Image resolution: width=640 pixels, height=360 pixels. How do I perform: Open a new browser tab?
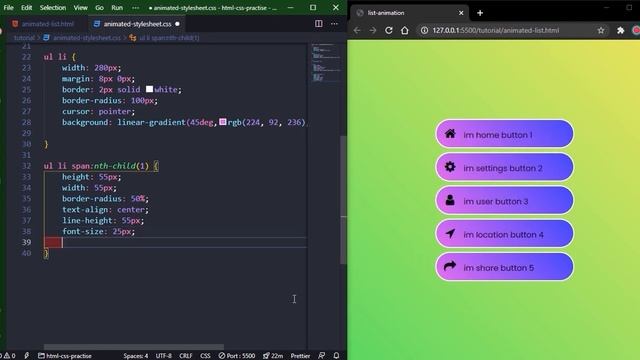(480, 13)
